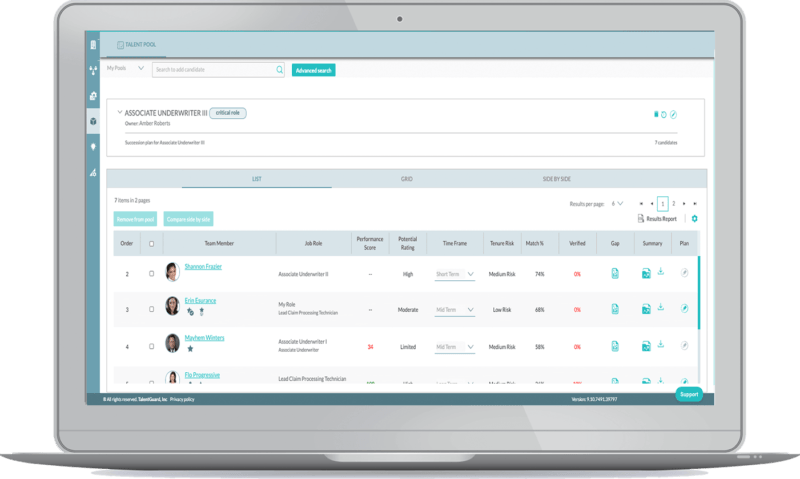This screenshot has height=479, width=800.
Task: Click Shannon Frazier's avatar photo
Action: (172, 271)
